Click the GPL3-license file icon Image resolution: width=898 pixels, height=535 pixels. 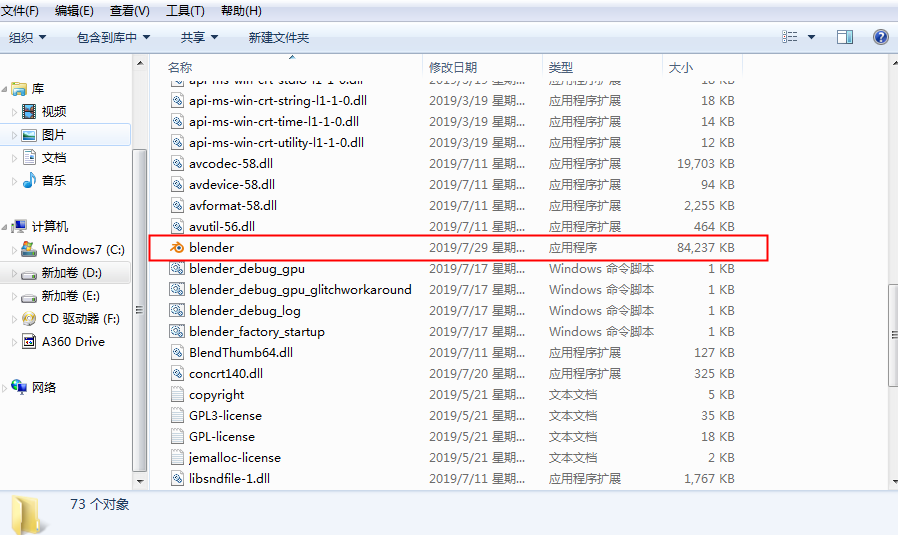pos(178,416)
